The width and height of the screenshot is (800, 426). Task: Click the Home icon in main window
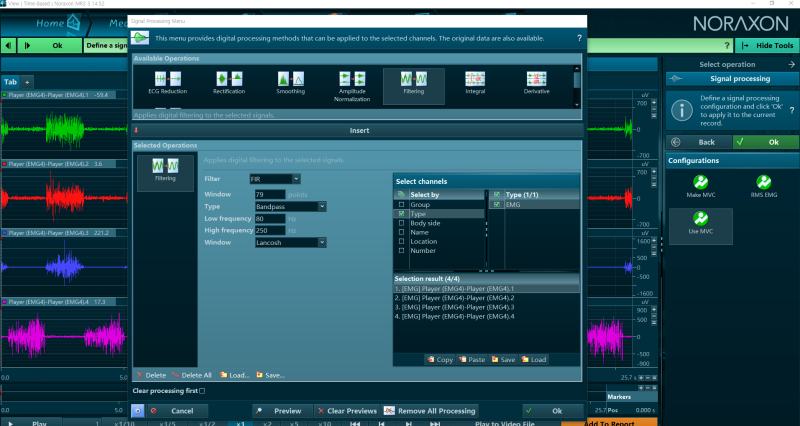73,22
